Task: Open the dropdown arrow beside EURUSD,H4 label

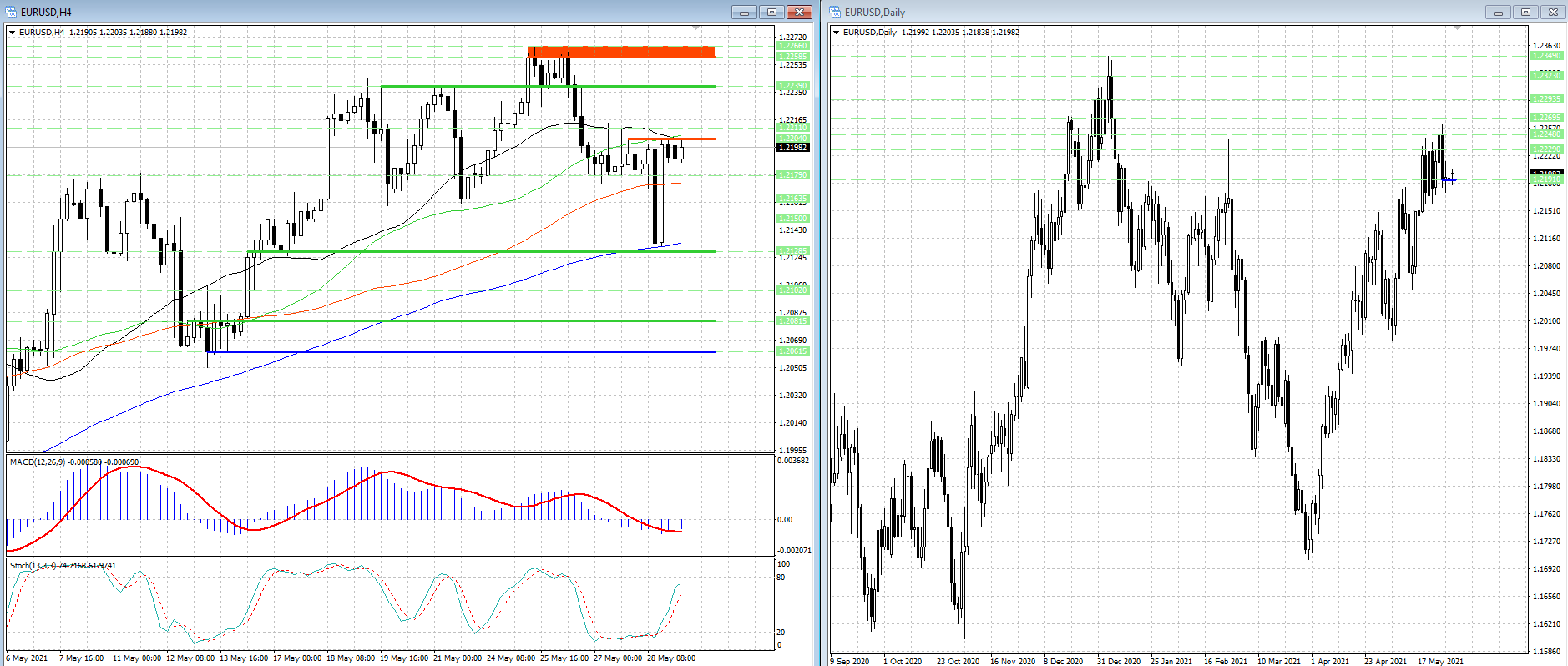Action: 13,33
